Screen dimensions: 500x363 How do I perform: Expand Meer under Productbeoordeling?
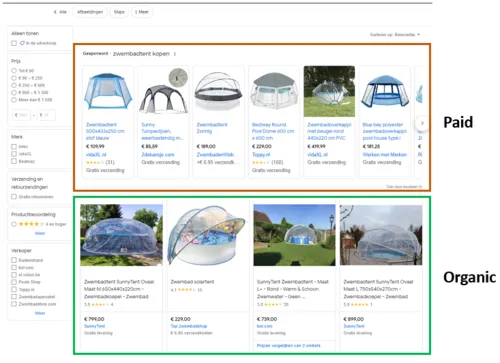pos(40,233)
